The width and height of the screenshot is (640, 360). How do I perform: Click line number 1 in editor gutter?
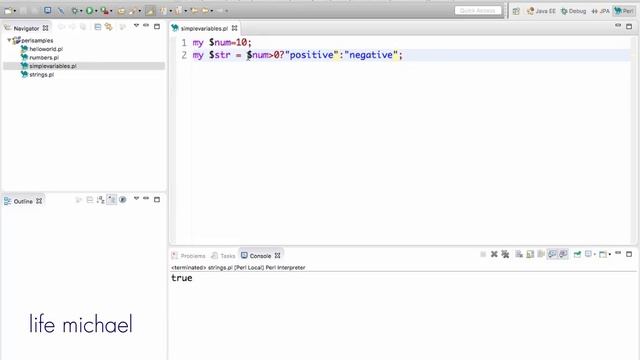(184, 42)
